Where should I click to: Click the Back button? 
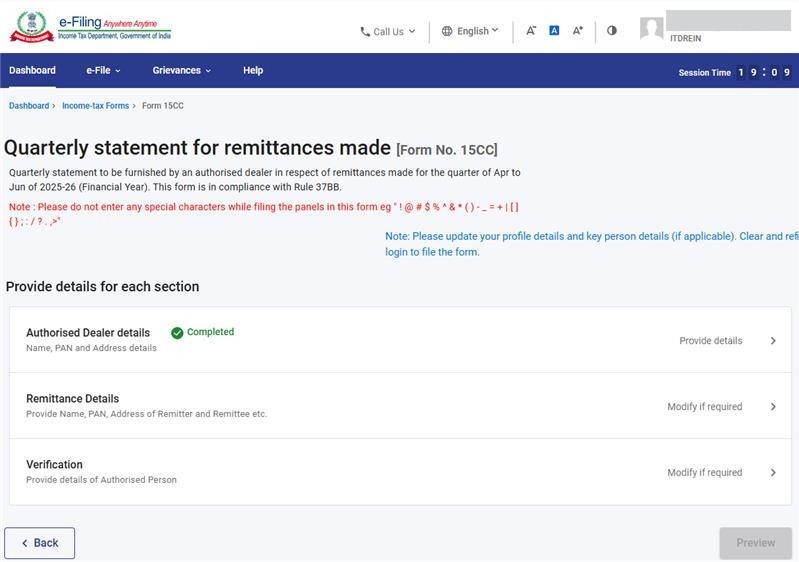40,543
